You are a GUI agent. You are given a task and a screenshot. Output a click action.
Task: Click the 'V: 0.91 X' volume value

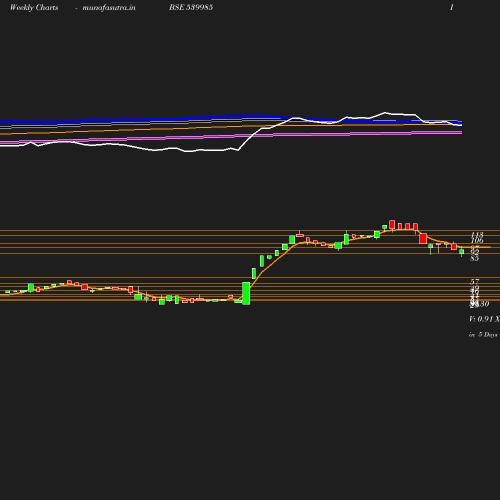click(484, 319)
